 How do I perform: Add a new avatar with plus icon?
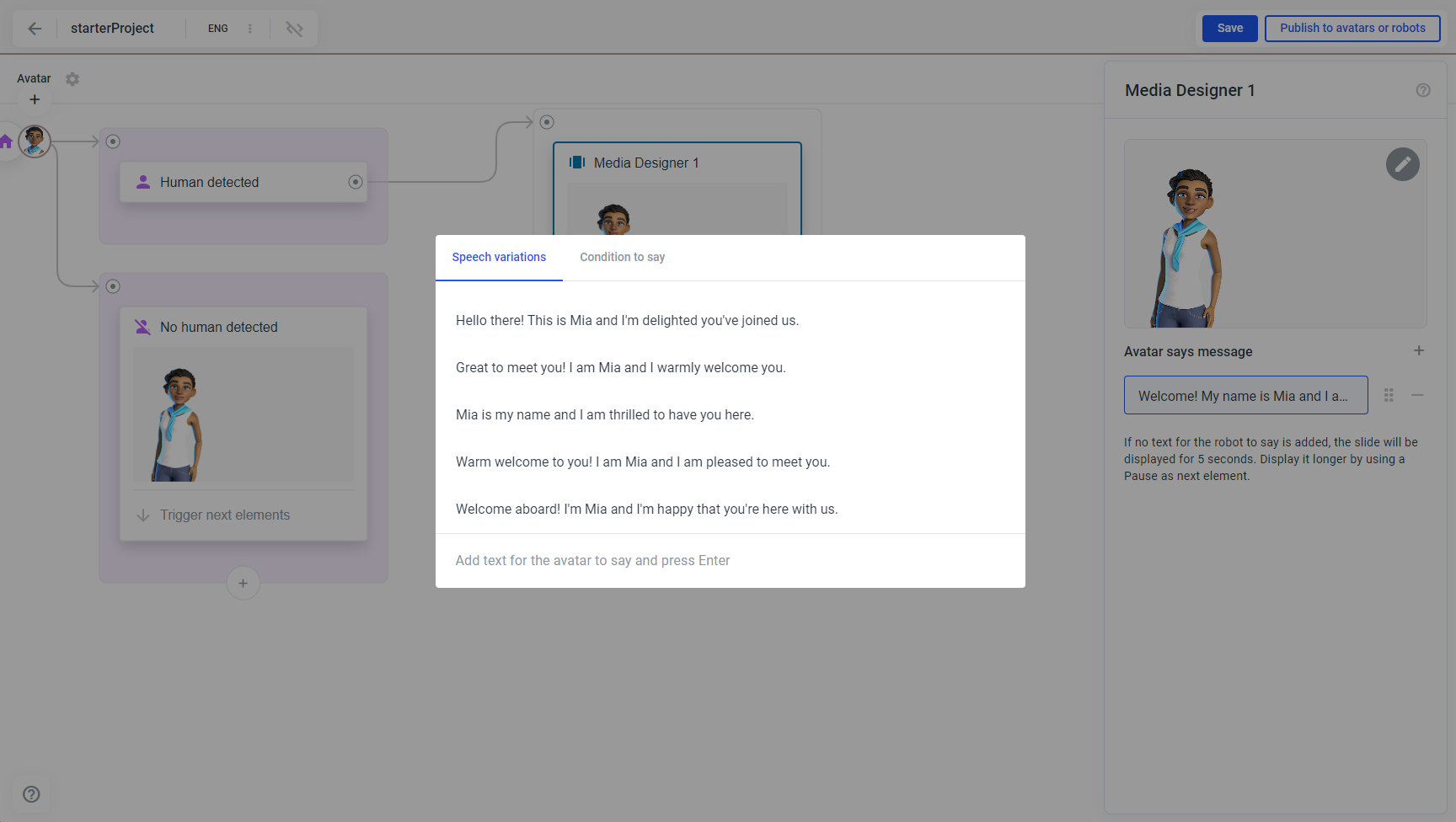(x=35, y=99)
